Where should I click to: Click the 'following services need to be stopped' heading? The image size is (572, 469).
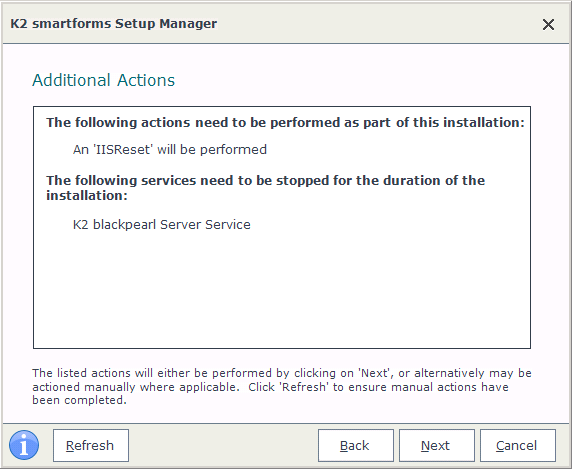pyautogui.click(x=265, y=180)
